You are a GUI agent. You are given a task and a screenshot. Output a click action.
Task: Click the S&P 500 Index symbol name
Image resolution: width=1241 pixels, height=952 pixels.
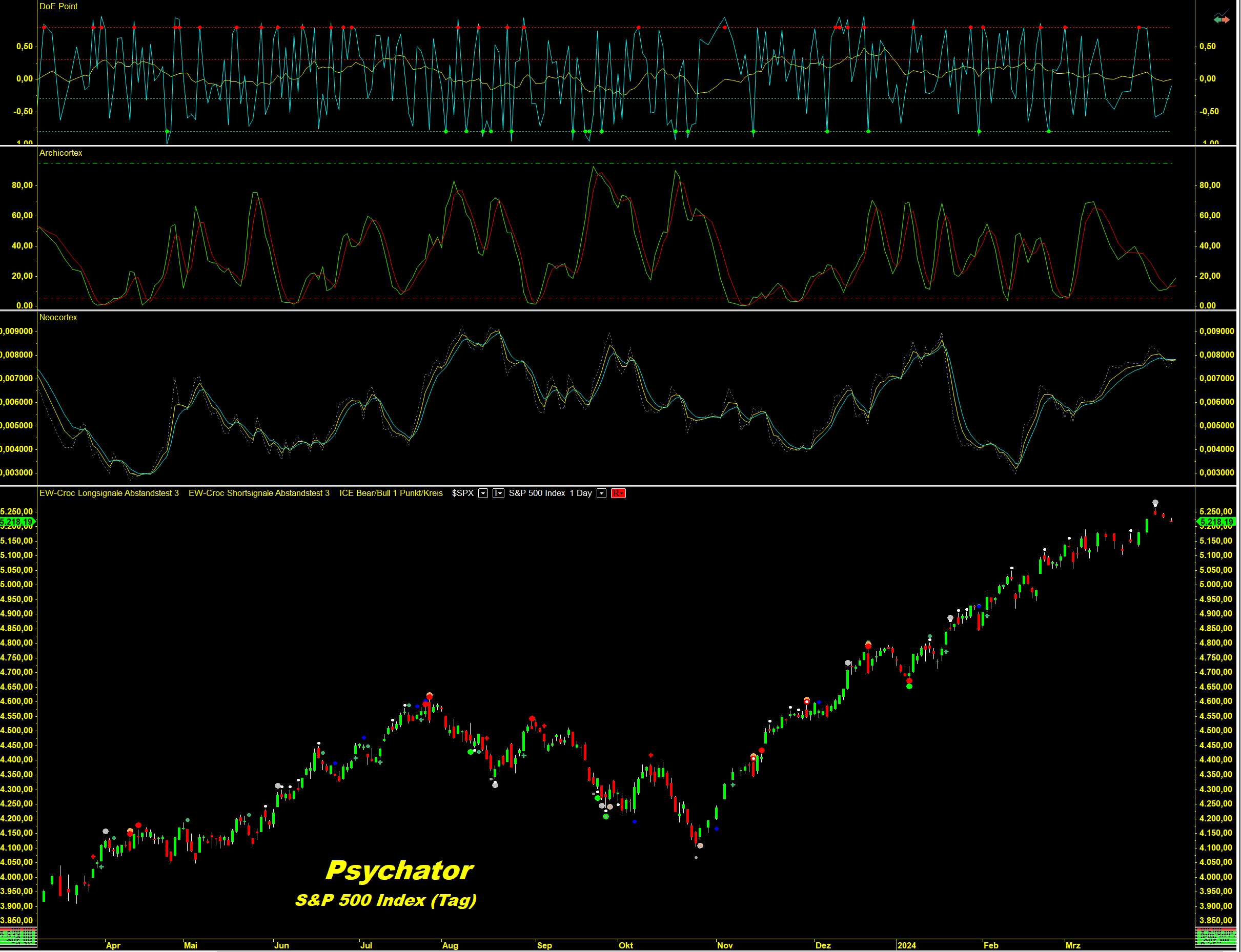coord(536,493)
